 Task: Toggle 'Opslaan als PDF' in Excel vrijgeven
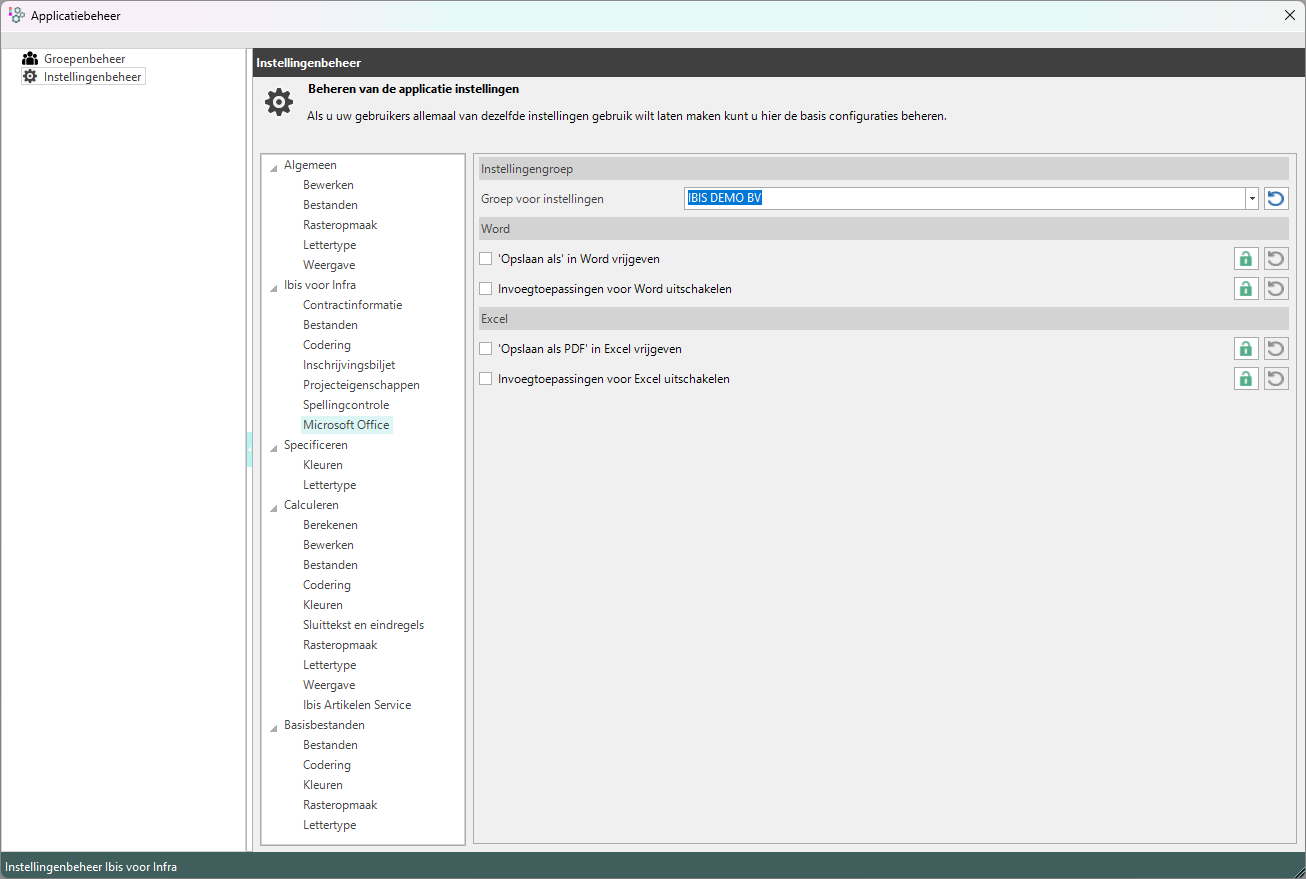[486, 349]
